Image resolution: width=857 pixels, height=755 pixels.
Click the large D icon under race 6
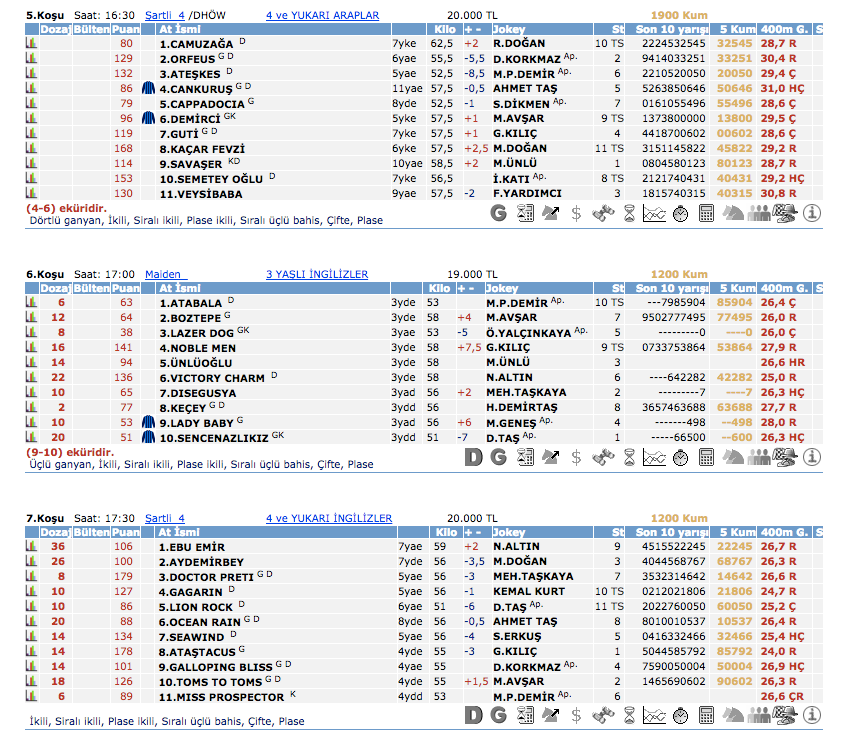pyautogui.click(x=474, y=457)
